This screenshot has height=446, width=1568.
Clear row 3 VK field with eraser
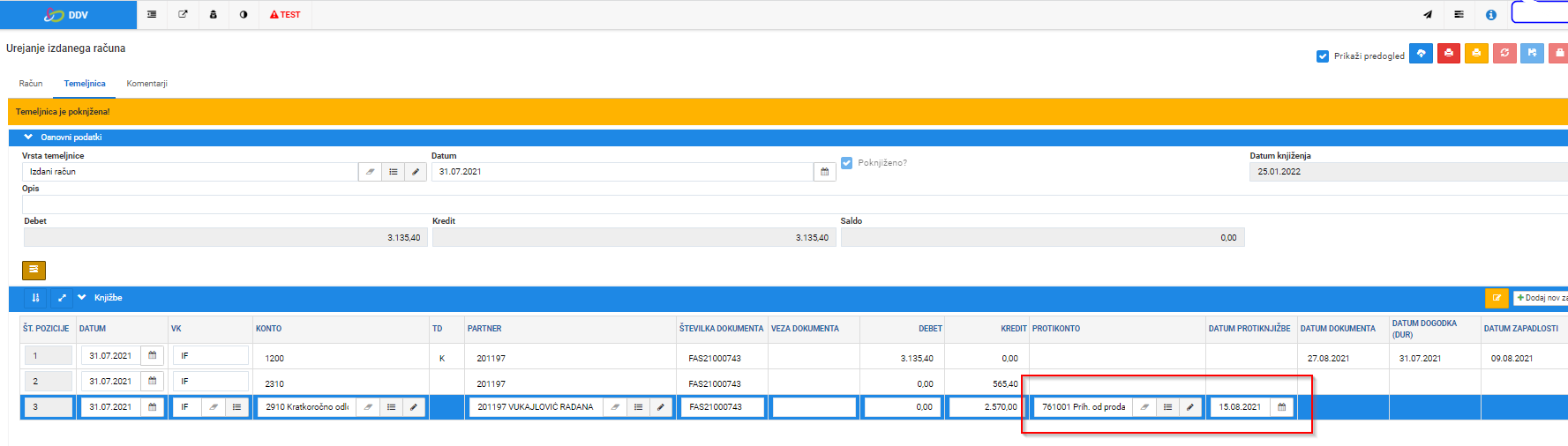(x=214, y=407)
